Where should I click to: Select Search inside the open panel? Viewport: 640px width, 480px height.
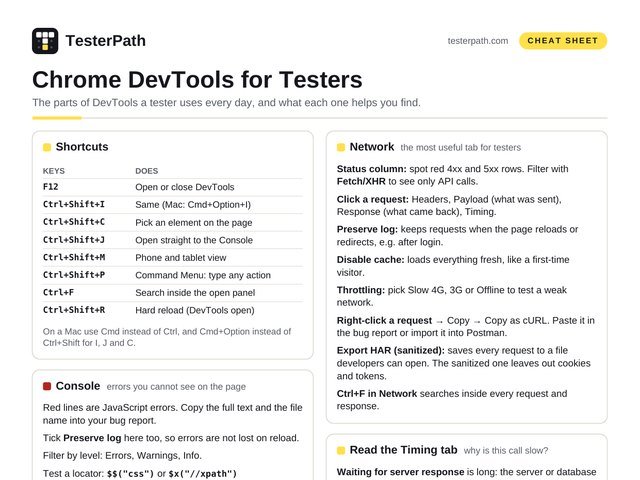[x=195, y=293]
